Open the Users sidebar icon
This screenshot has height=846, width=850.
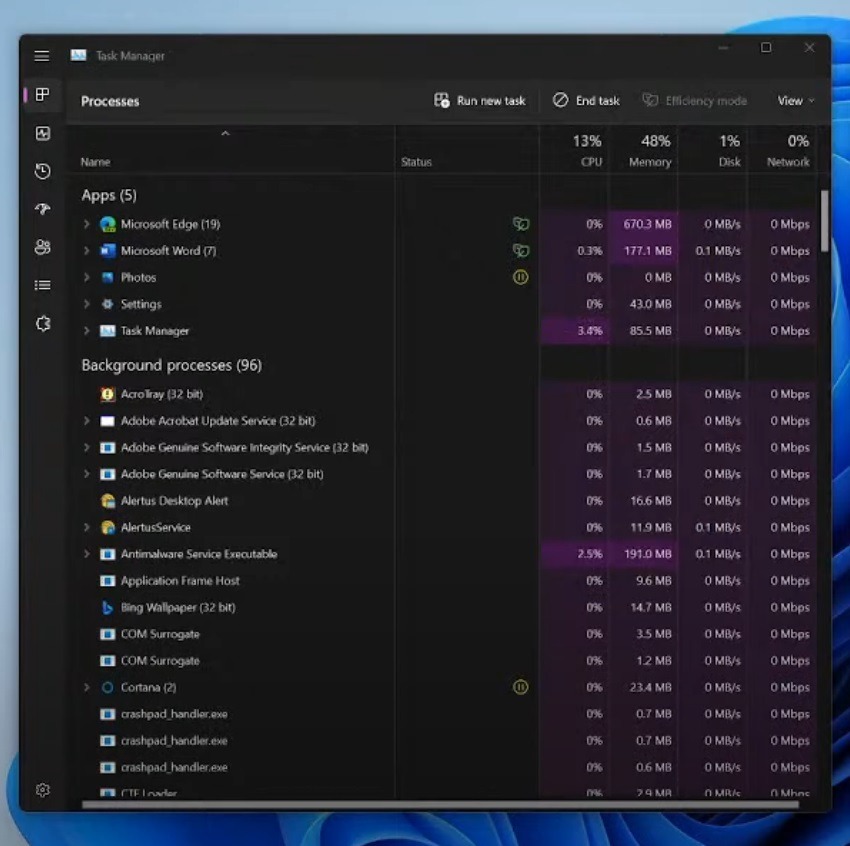(43, 247)
